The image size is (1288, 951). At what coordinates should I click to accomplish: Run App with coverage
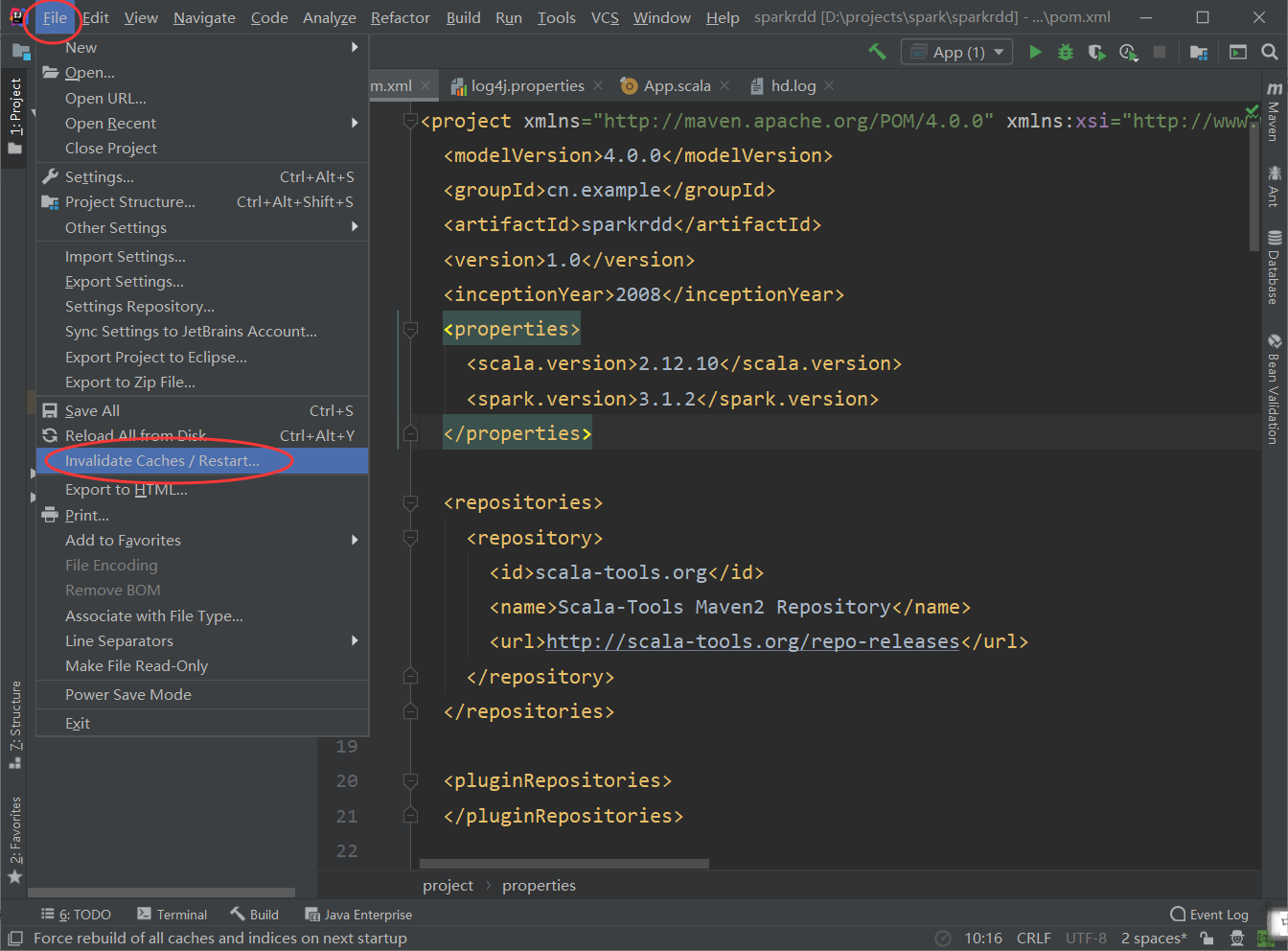pos(1096,52)
